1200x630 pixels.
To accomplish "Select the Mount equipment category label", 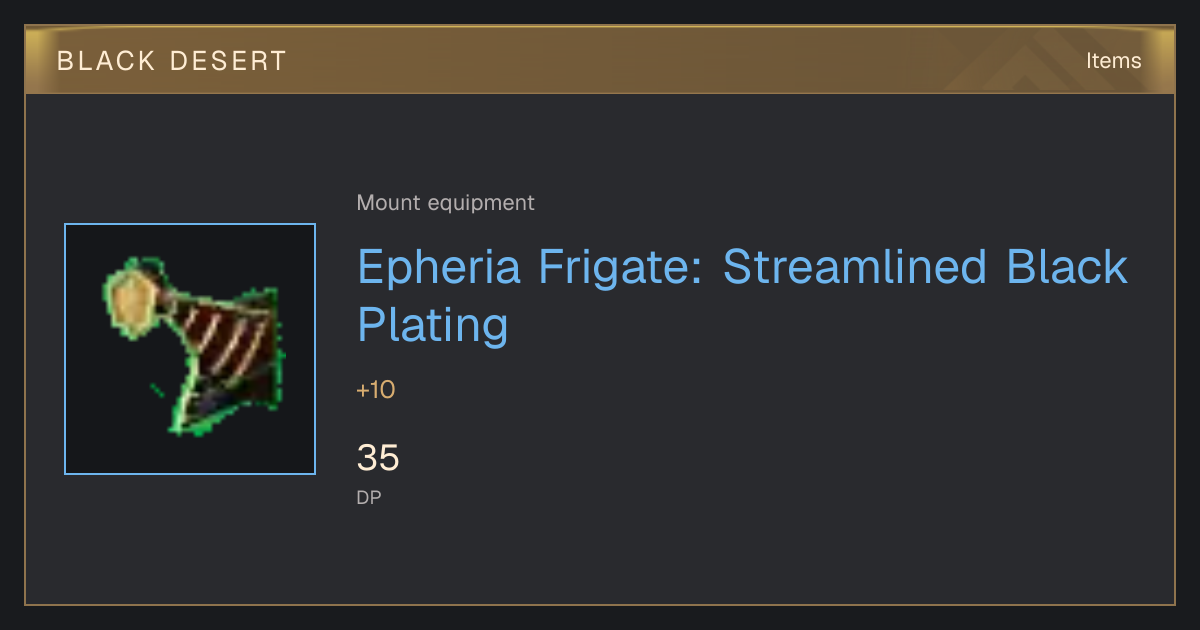I will pyautogui.click(x=446, y=203).
